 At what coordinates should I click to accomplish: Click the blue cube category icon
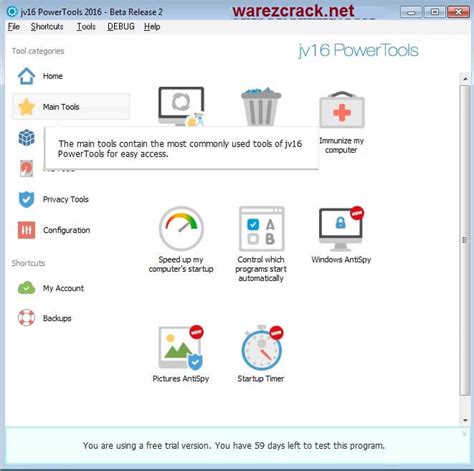coord(26,138)
